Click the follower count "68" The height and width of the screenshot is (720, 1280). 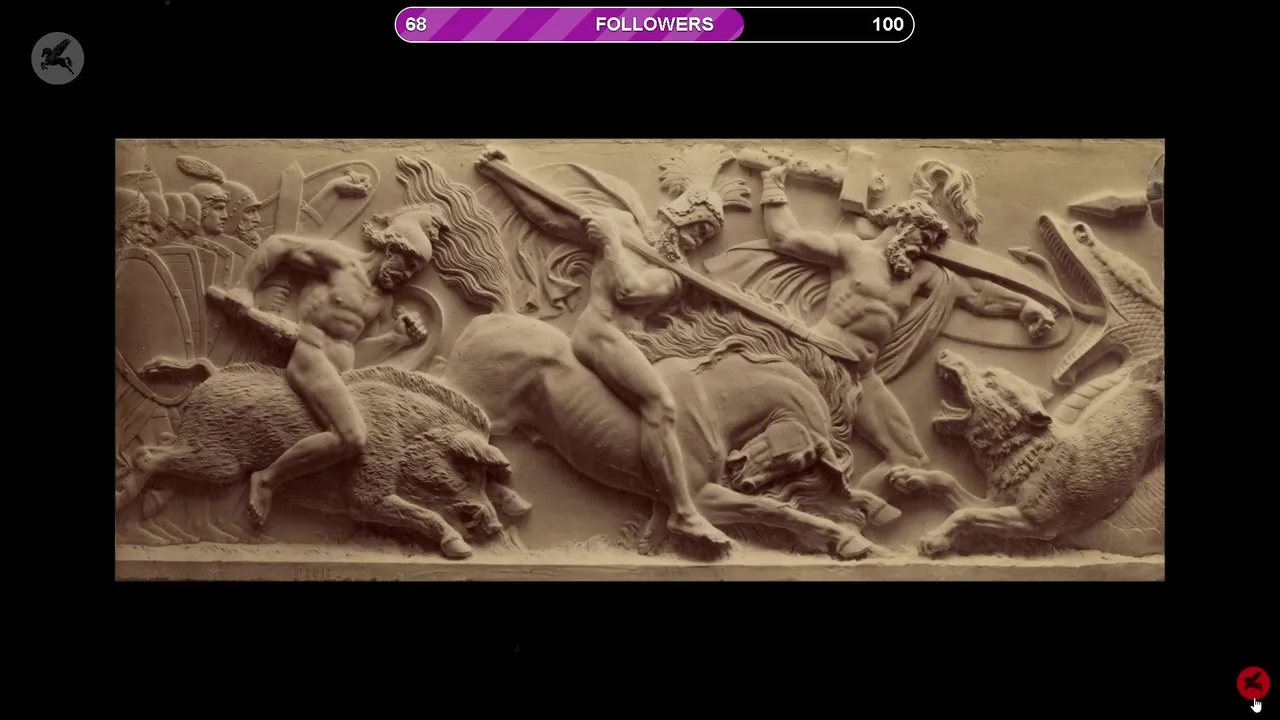416,24
